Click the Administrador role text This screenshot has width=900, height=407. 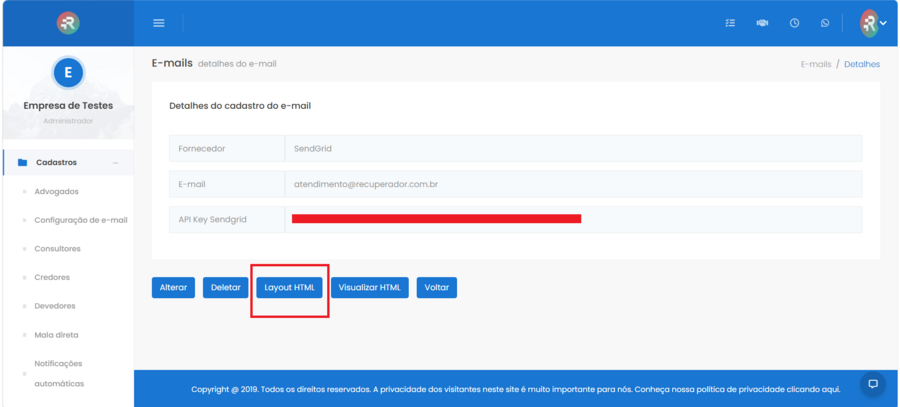pyautogui.click(x=68, y=121)
